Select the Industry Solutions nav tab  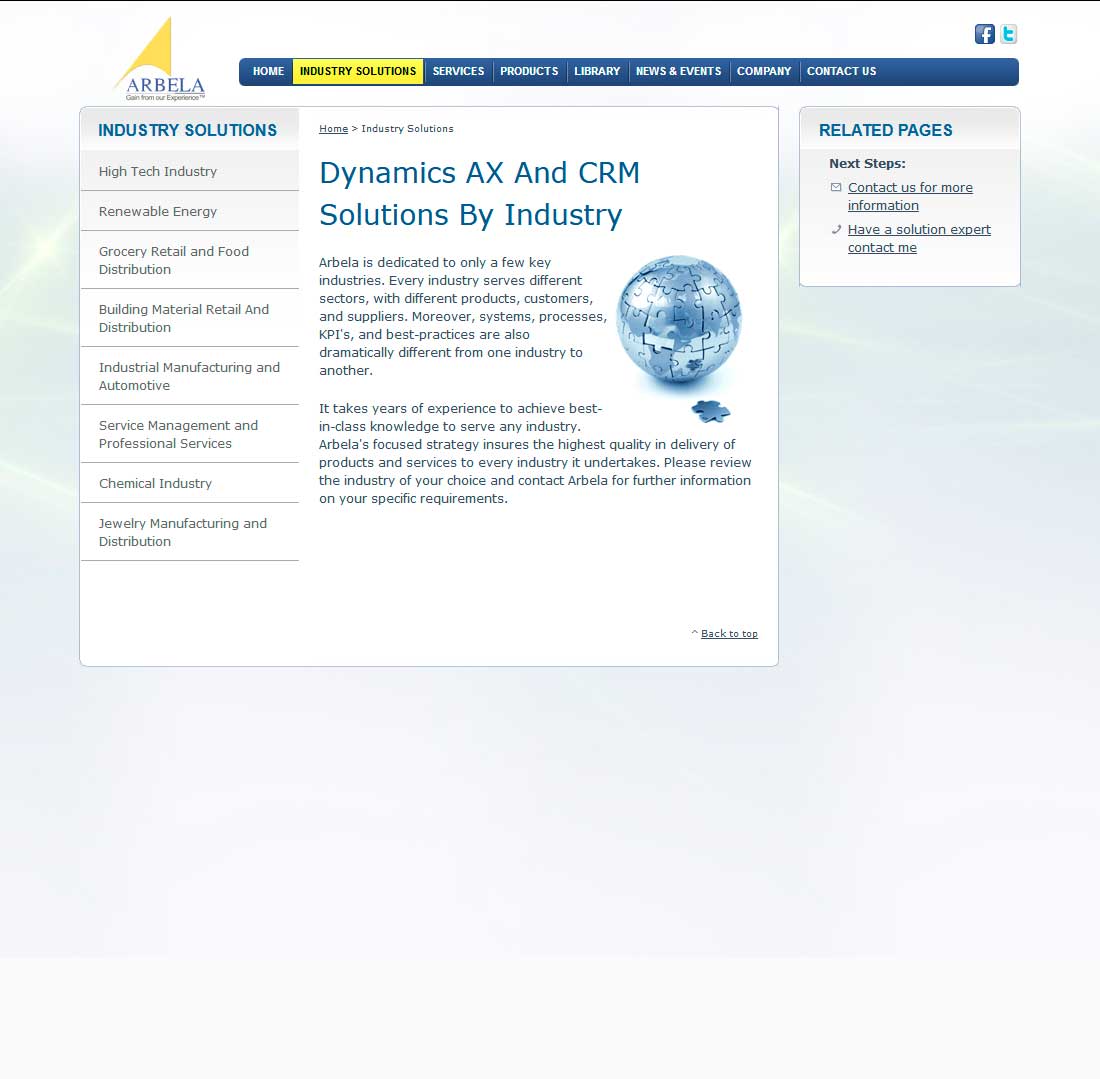[x=358, y=72]
